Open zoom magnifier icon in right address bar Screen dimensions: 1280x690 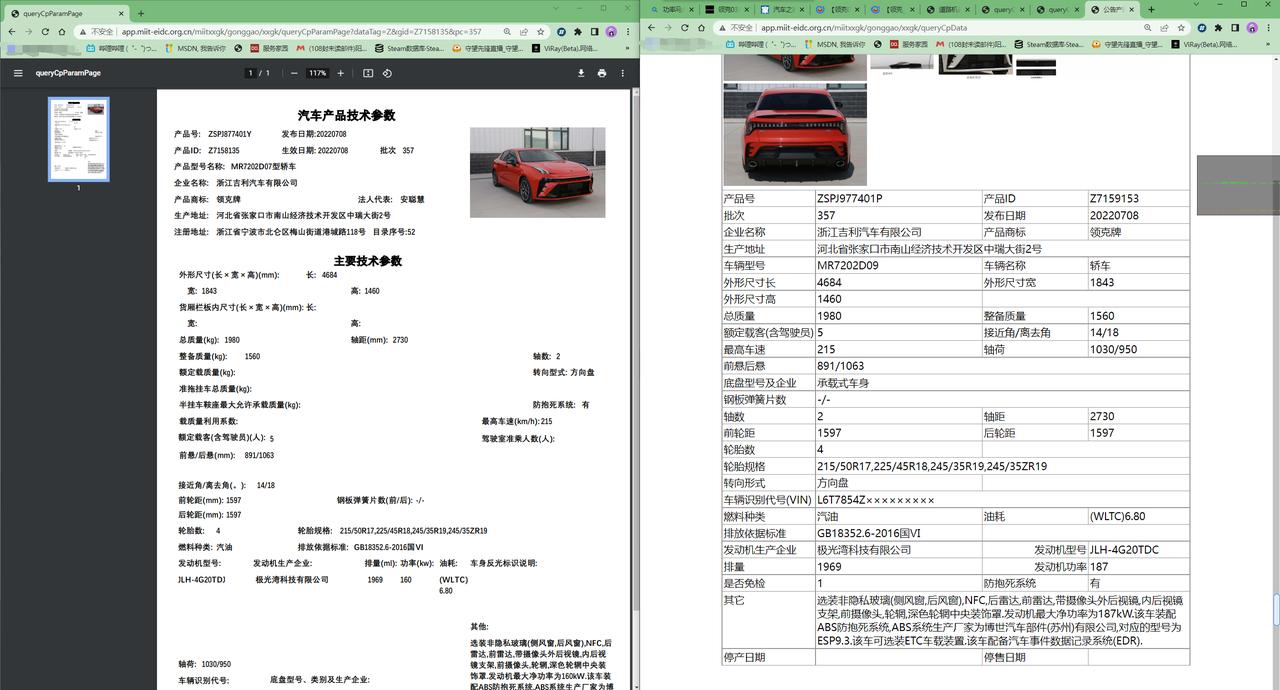click(x=1148, y=28)
